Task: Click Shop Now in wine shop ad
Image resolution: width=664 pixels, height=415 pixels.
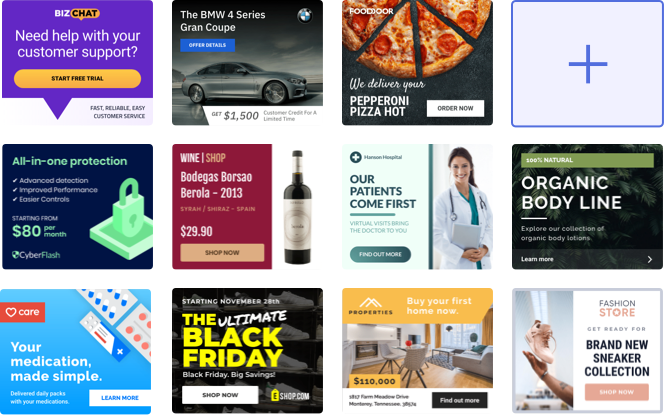Action: [x=222, y=253]
